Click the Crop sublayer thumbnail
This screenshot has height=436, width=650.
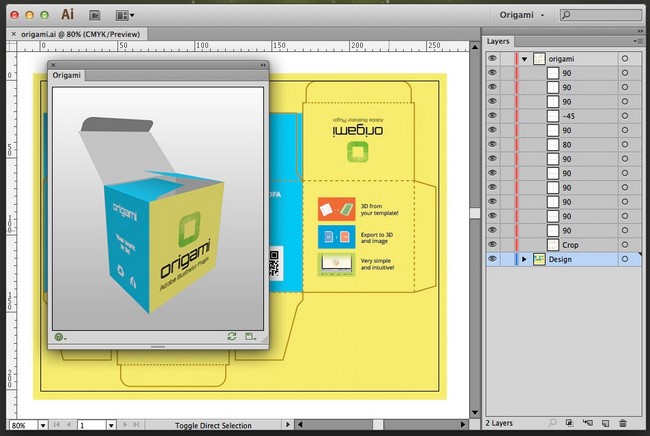(553, 245)
